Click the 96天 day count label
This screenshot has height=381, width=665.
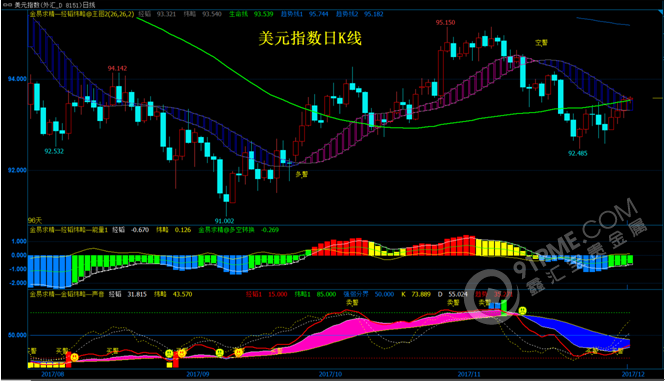35,221
